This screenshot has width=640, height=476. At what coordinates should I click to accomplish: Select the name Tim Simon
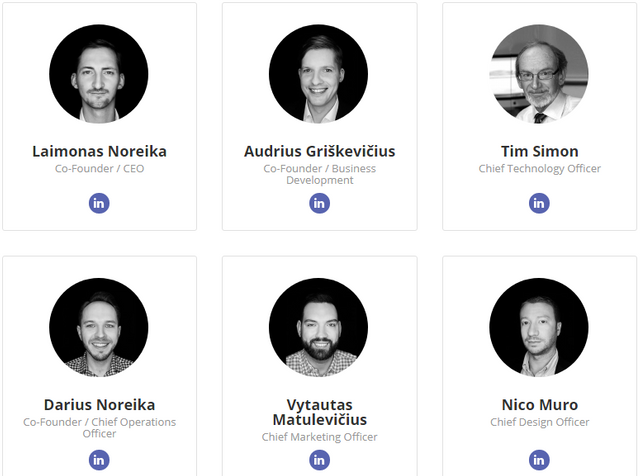click(539, 152)
